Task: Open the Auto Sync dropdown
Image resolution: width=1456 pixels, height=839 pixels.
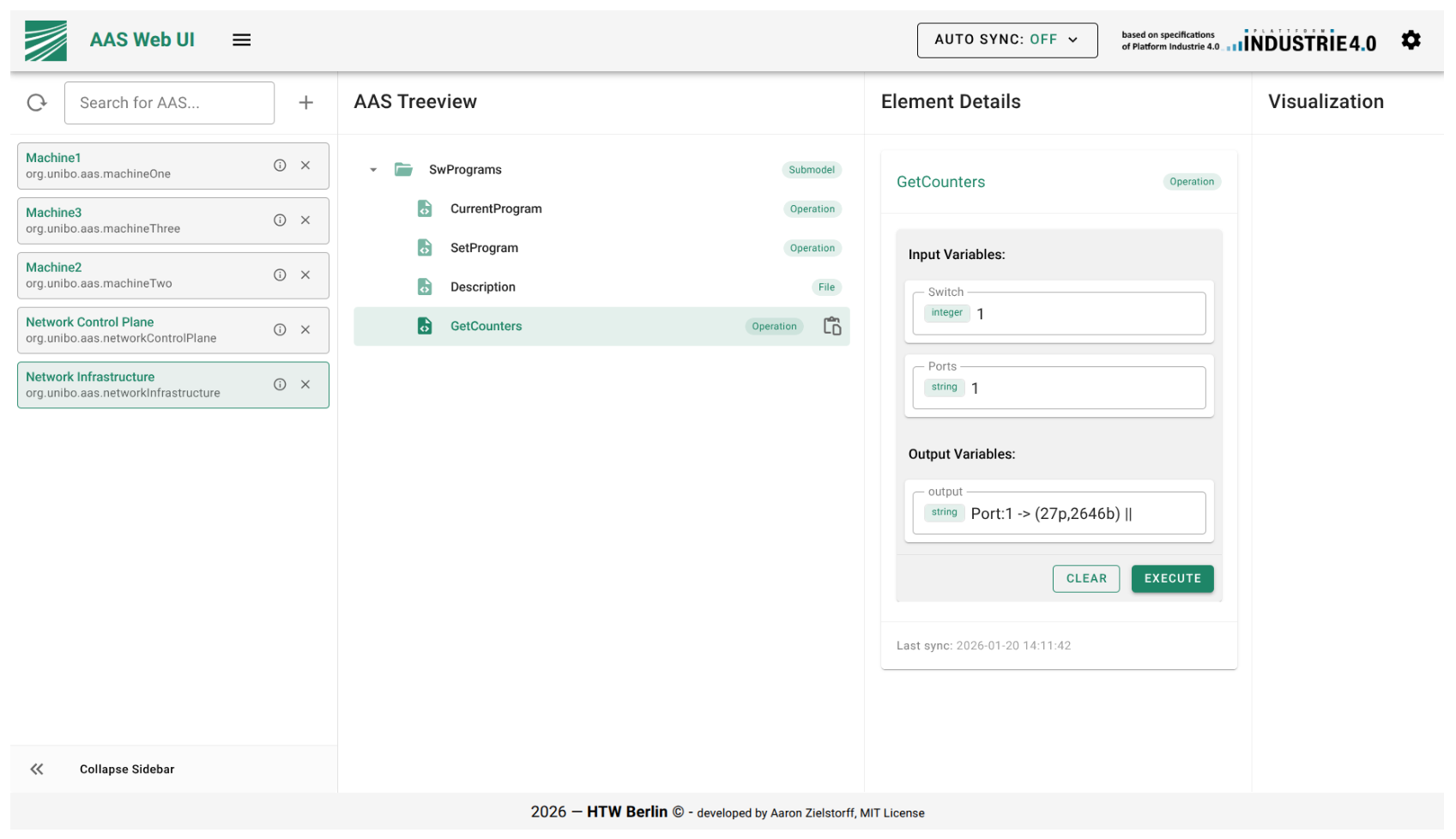Action: tap(1007, 40)
